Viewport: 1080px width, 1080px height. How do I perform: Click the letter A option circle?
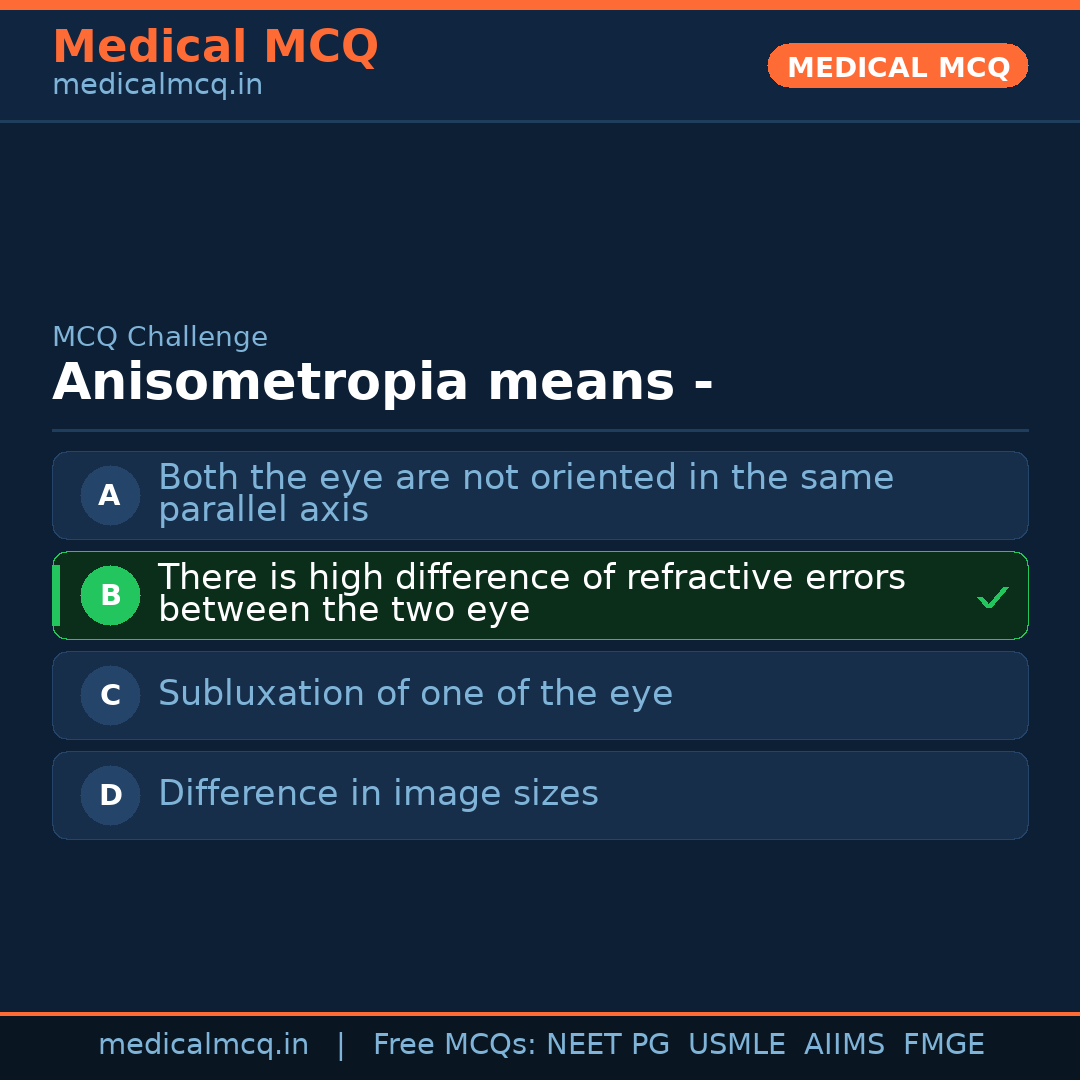110,495
